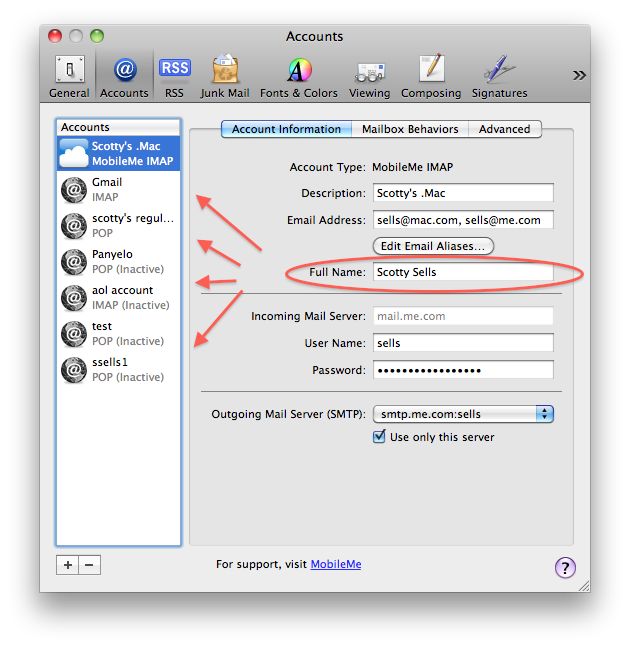Open Fonts & Colors preferences

(x=299, y=76)
